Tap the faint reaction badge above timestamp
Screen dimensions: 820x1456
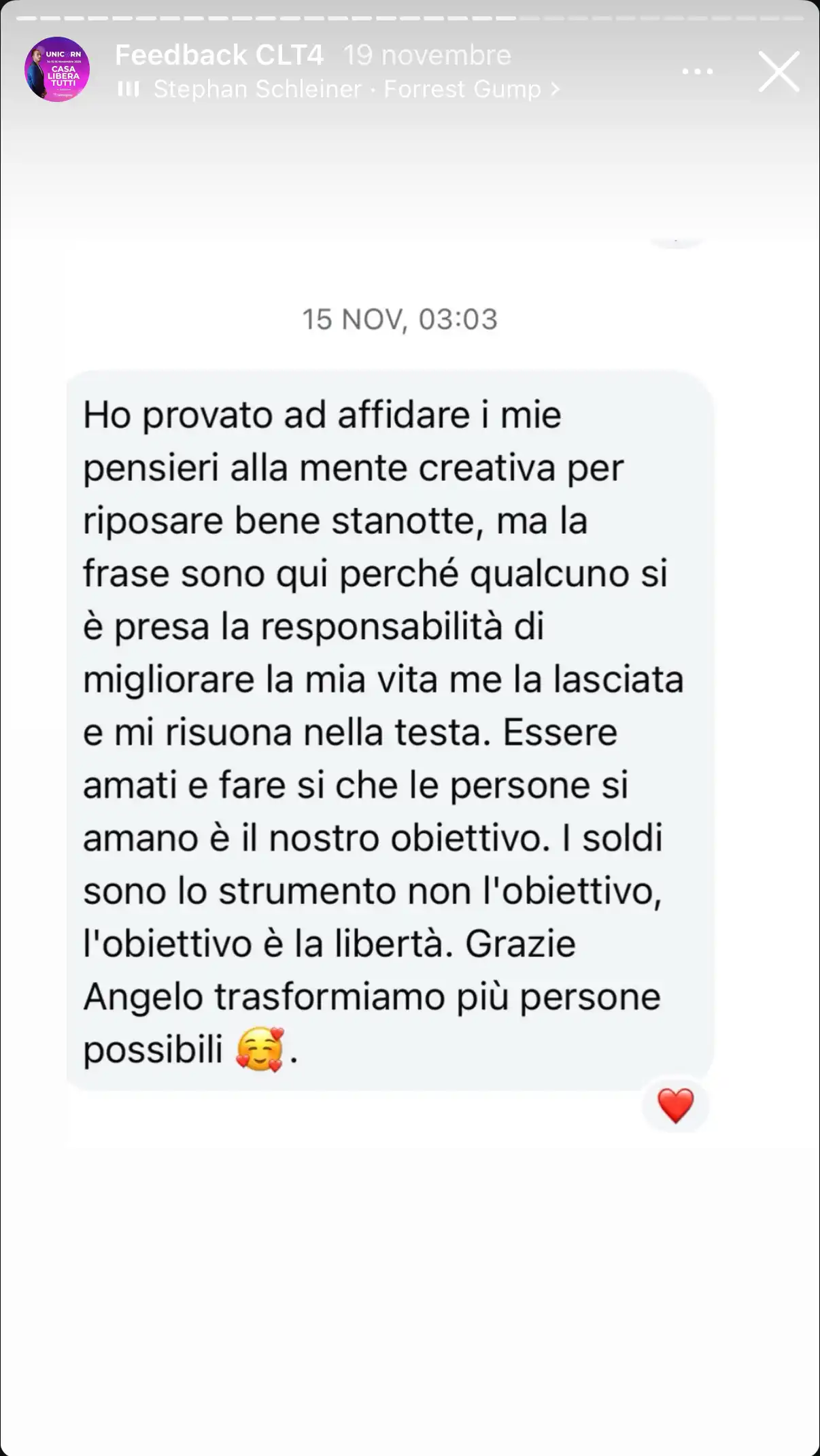676,242
